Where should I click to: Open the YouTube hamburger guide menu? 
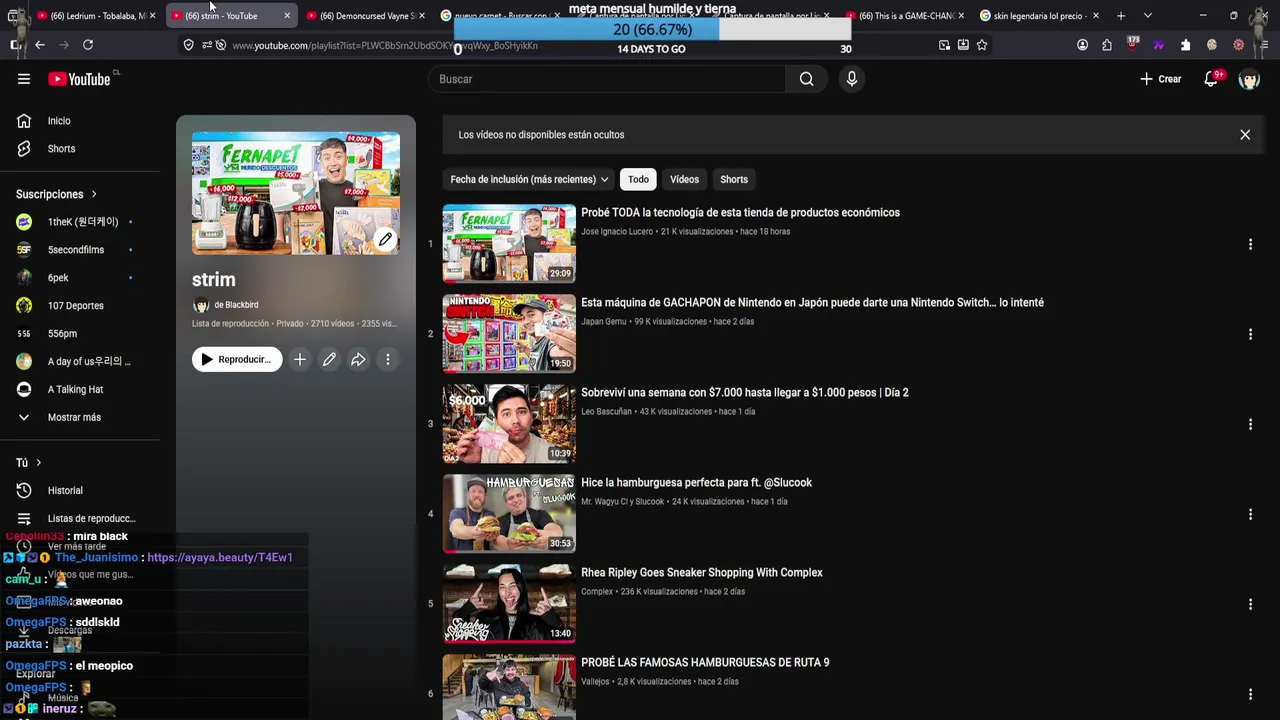(x=24, y=79)
